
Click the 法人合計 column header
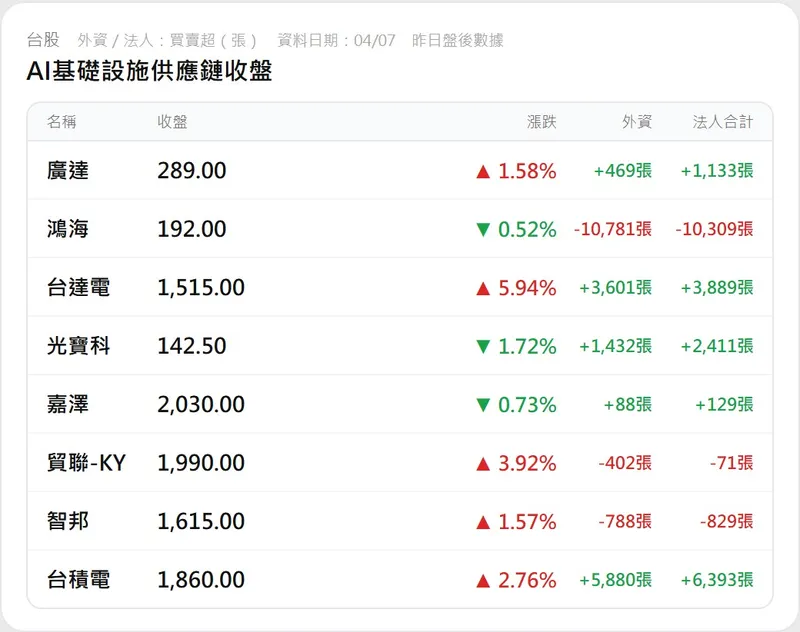[723, 122]
